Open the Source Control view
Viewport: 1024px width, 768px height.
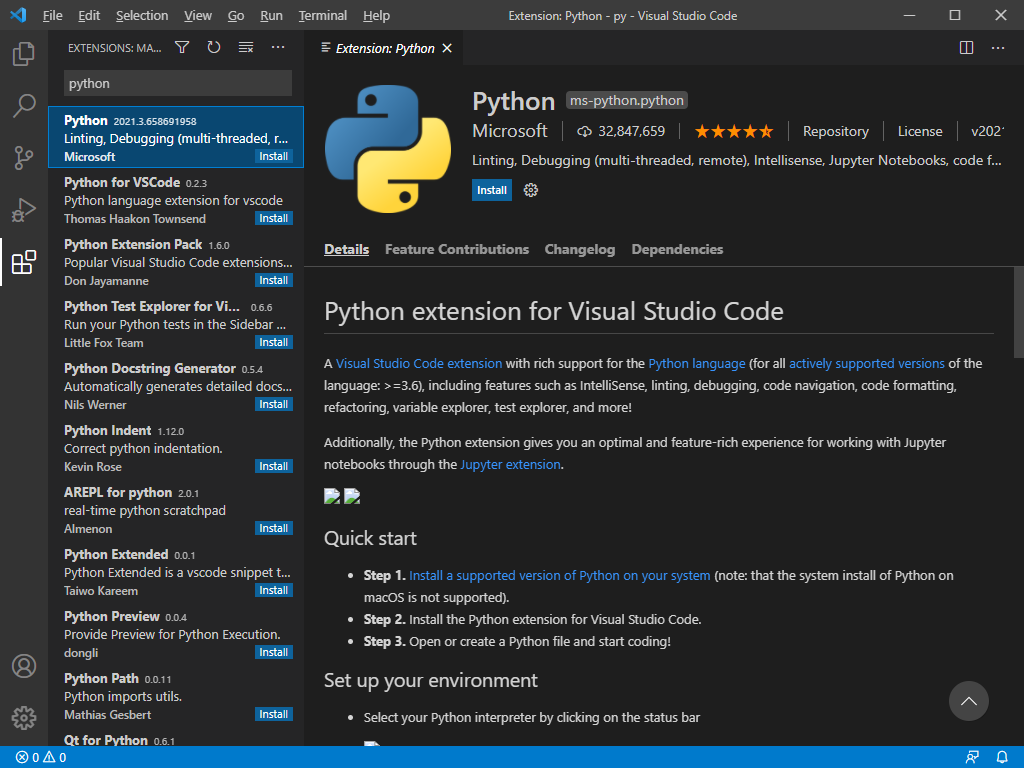pos(24,157)
